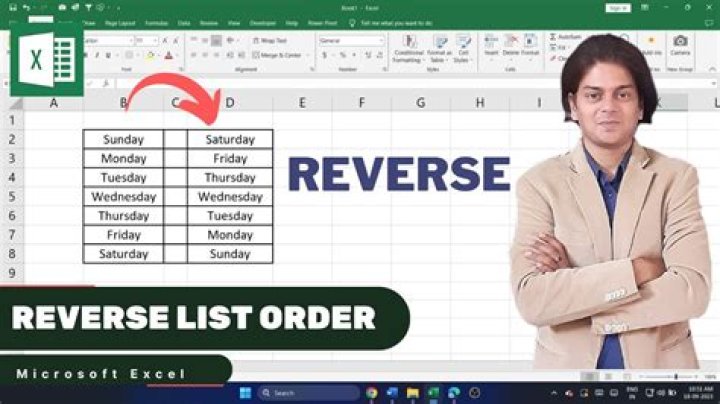Increase decimal places

tap(368, 55)
